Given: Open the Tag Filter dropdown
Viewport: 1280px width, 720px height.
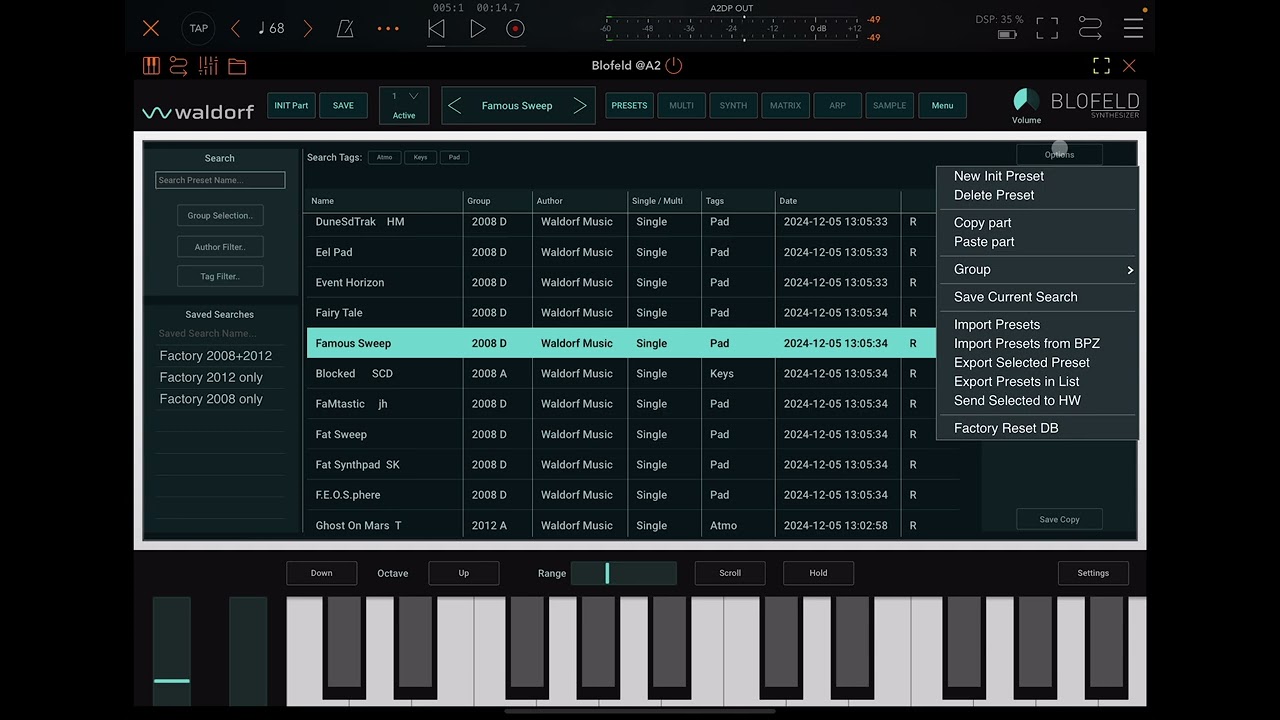Looking at the screenshot, I should pyautogui.click(x=220, y=276).
